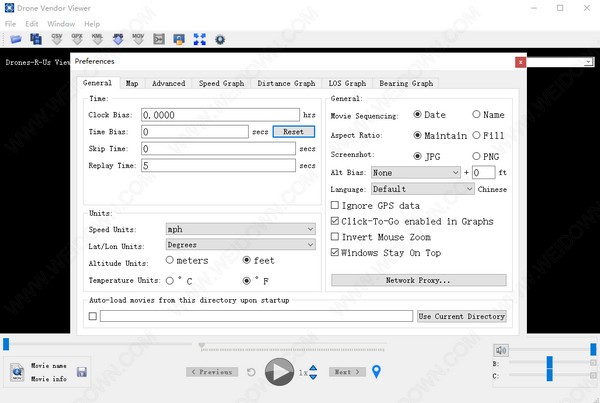Click the Network Proxy button
This screenshot has width=600, height=403.
418,281
